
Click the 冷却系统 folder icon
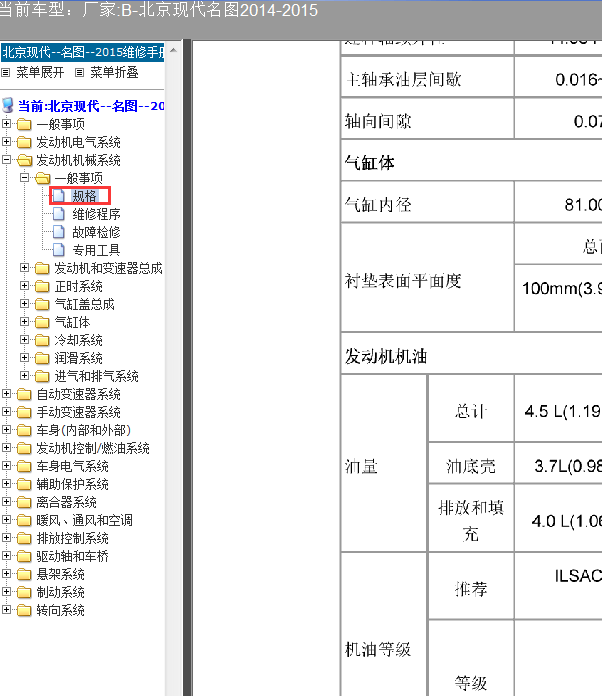pos(42,340)
